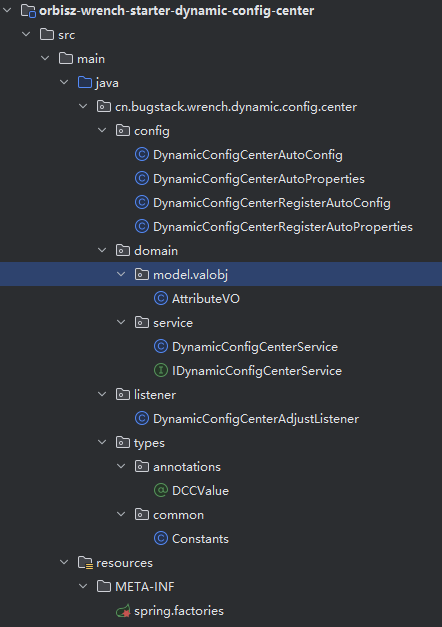Select the cn.bugstack.wrench.dynamic.config.center package
This screenshot has width=442, height=627.
coord(236,107)
